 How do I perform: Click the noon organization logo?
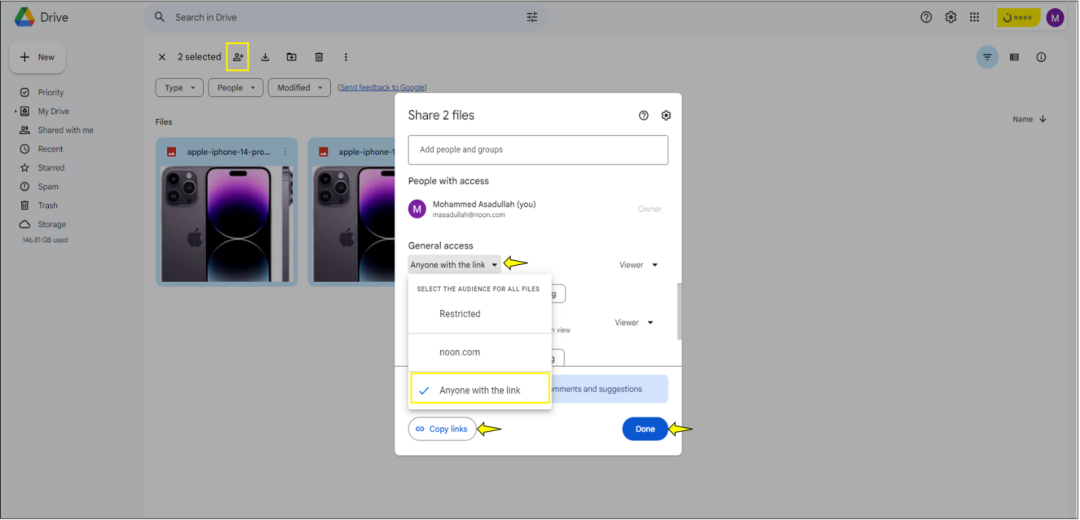[1018, 18]
